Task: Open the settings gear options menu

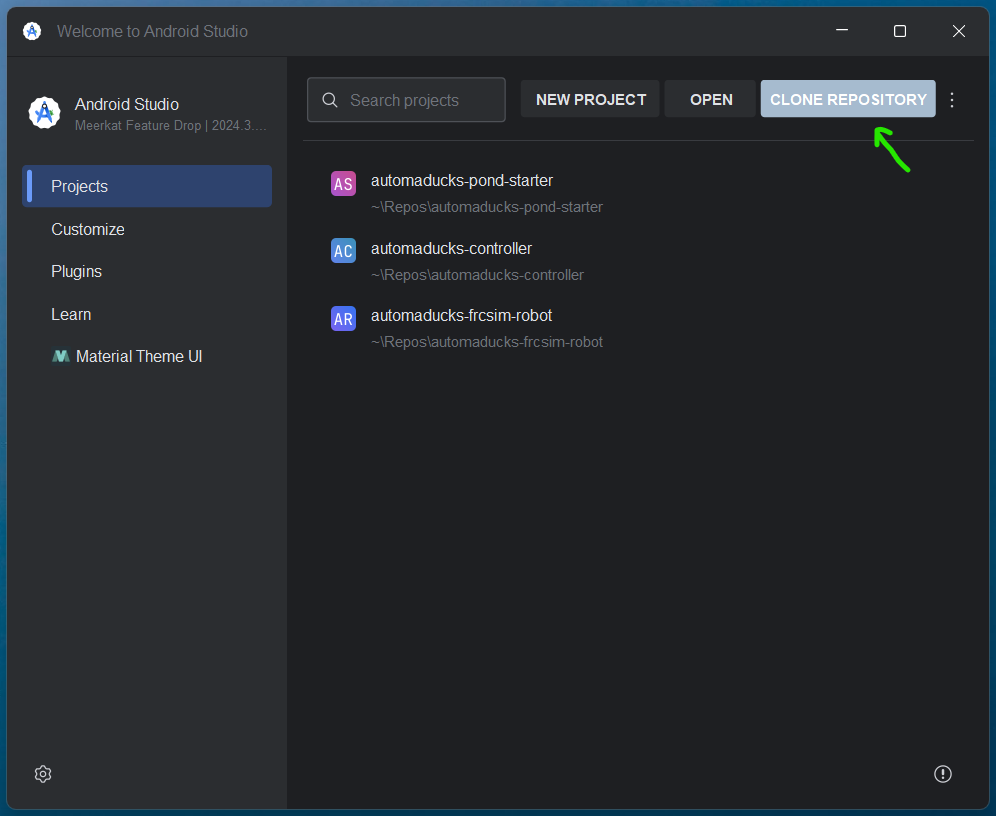Action: (x=43, y=773)
